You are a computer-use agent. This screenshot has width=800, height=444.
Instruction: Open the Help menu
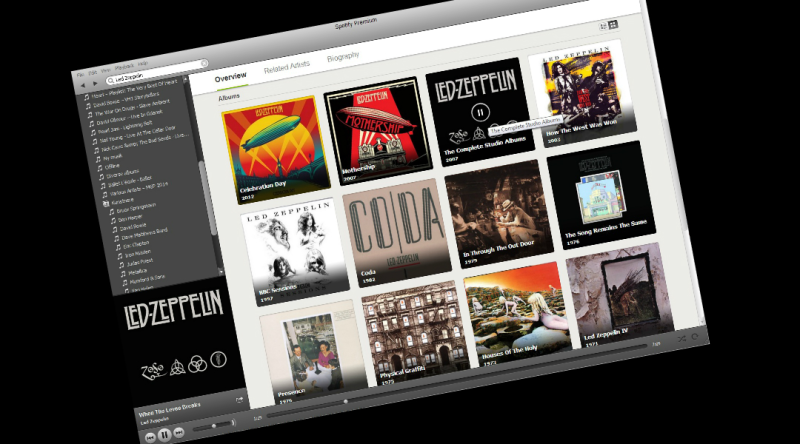click(143, 64)
